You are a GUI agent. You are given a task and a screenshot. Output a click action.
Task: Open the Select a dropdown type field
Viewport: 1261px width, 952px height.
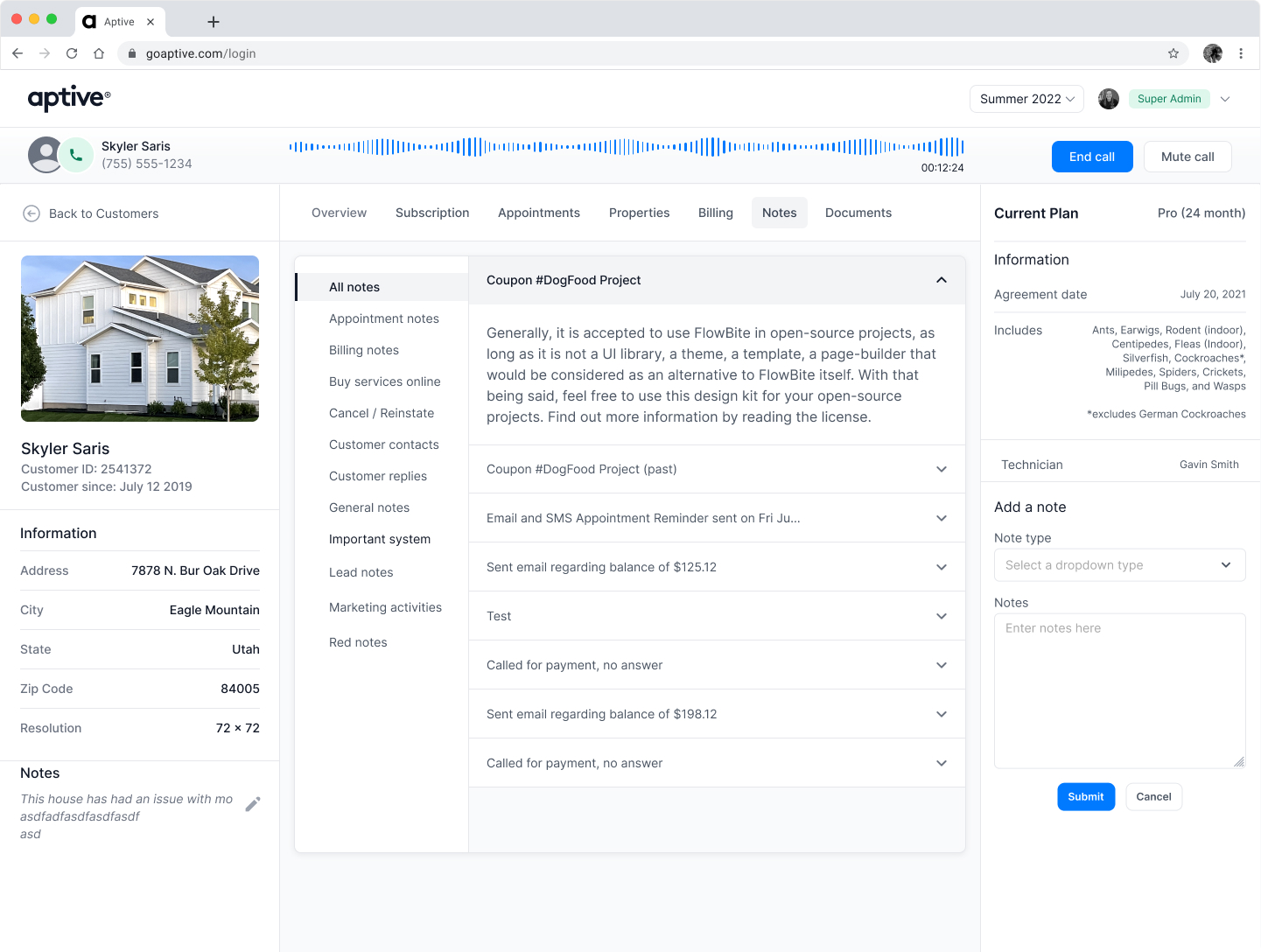[1120, 565]
